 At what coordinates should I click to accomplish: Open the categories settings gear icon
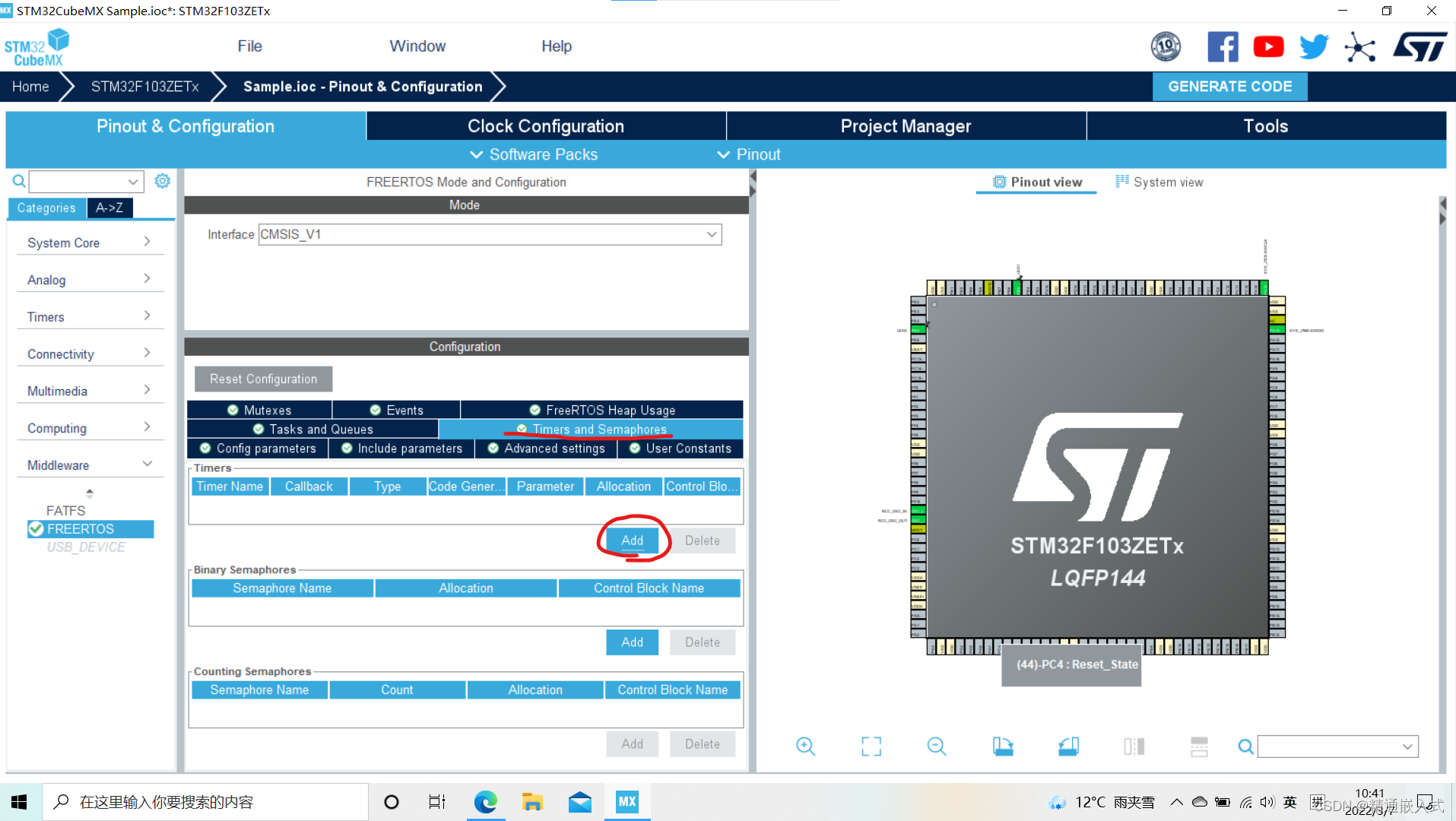point(162,181)
